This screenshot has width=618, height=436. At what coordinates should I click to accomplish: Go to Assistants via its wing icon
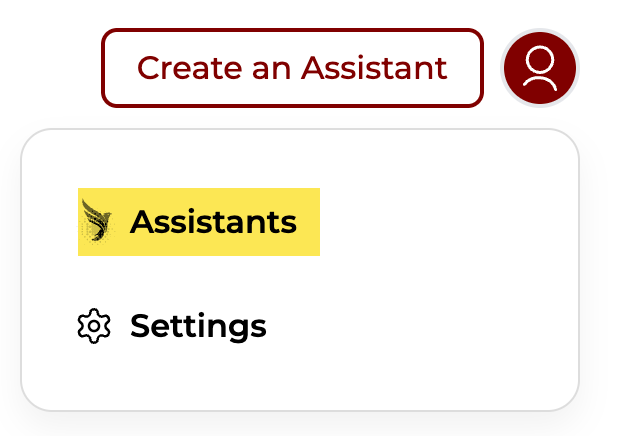click(x=98, y=221)
